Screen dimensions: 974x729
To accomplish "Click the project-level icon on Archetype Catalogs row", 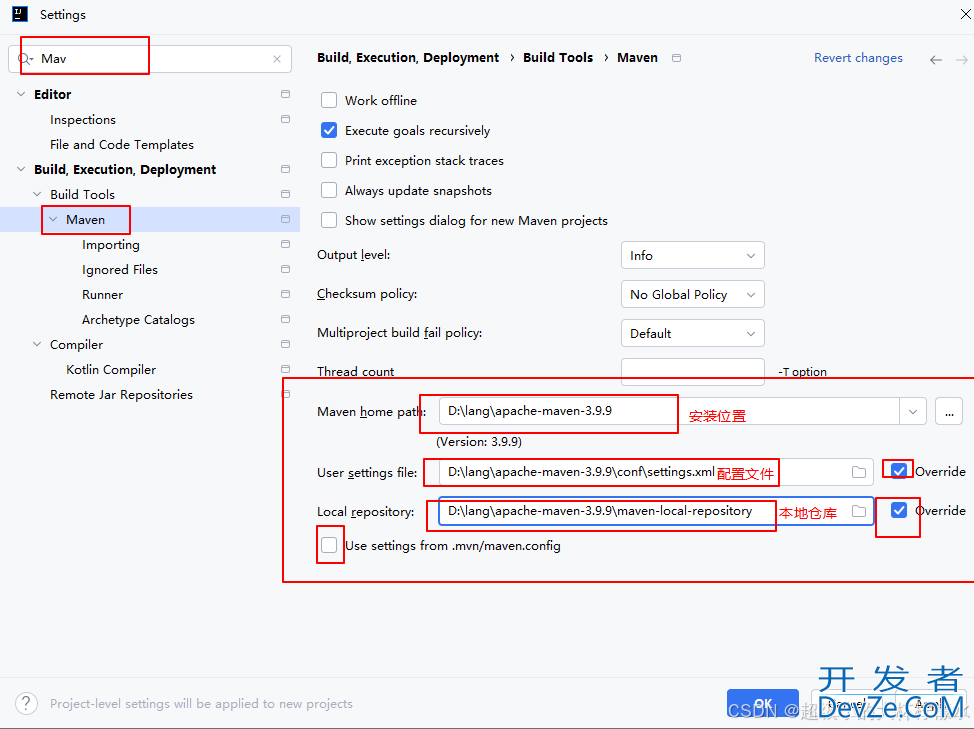I will tap(285, 319).
